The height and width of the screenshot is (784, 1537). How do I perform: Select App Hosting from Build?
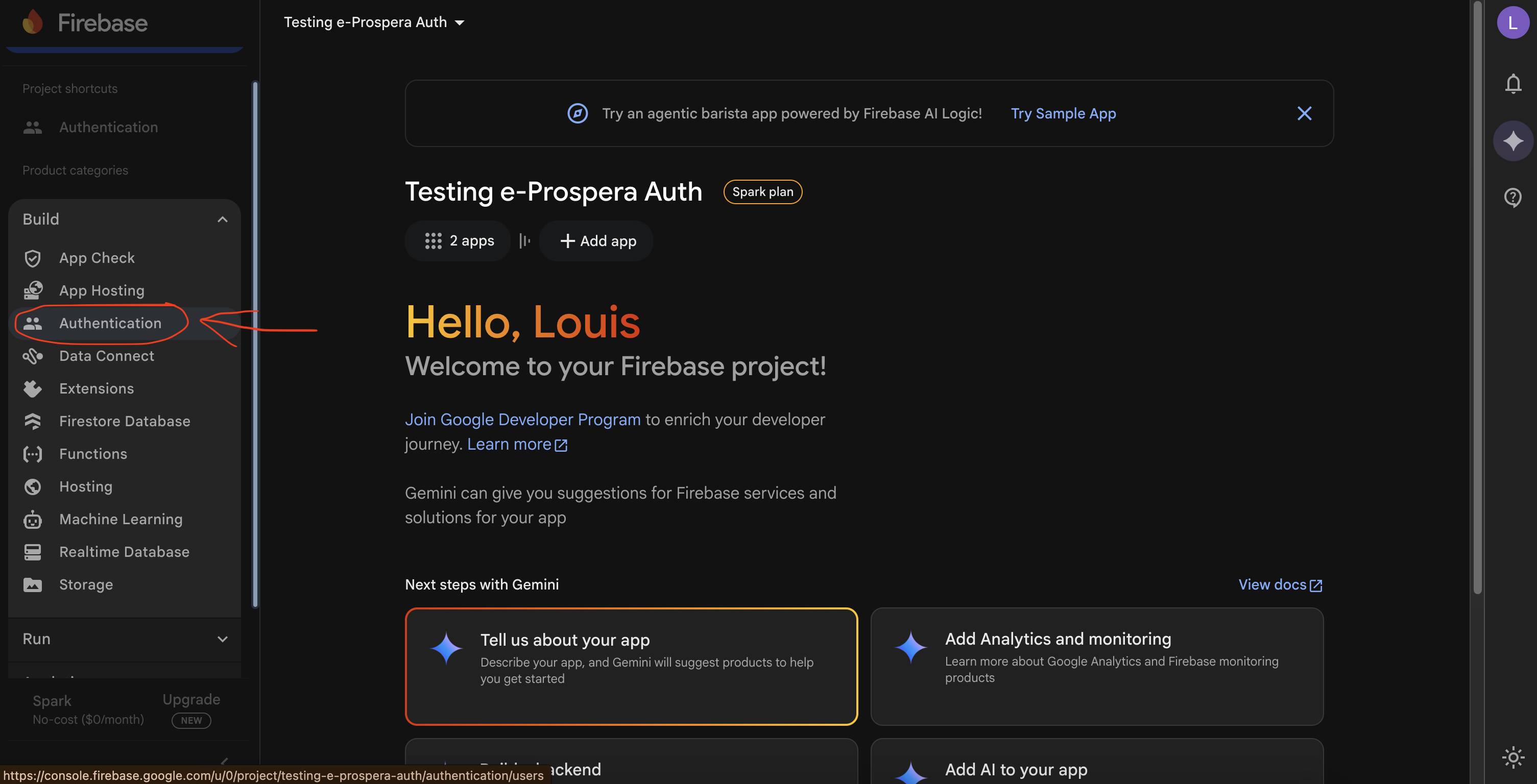coord(102,290)
